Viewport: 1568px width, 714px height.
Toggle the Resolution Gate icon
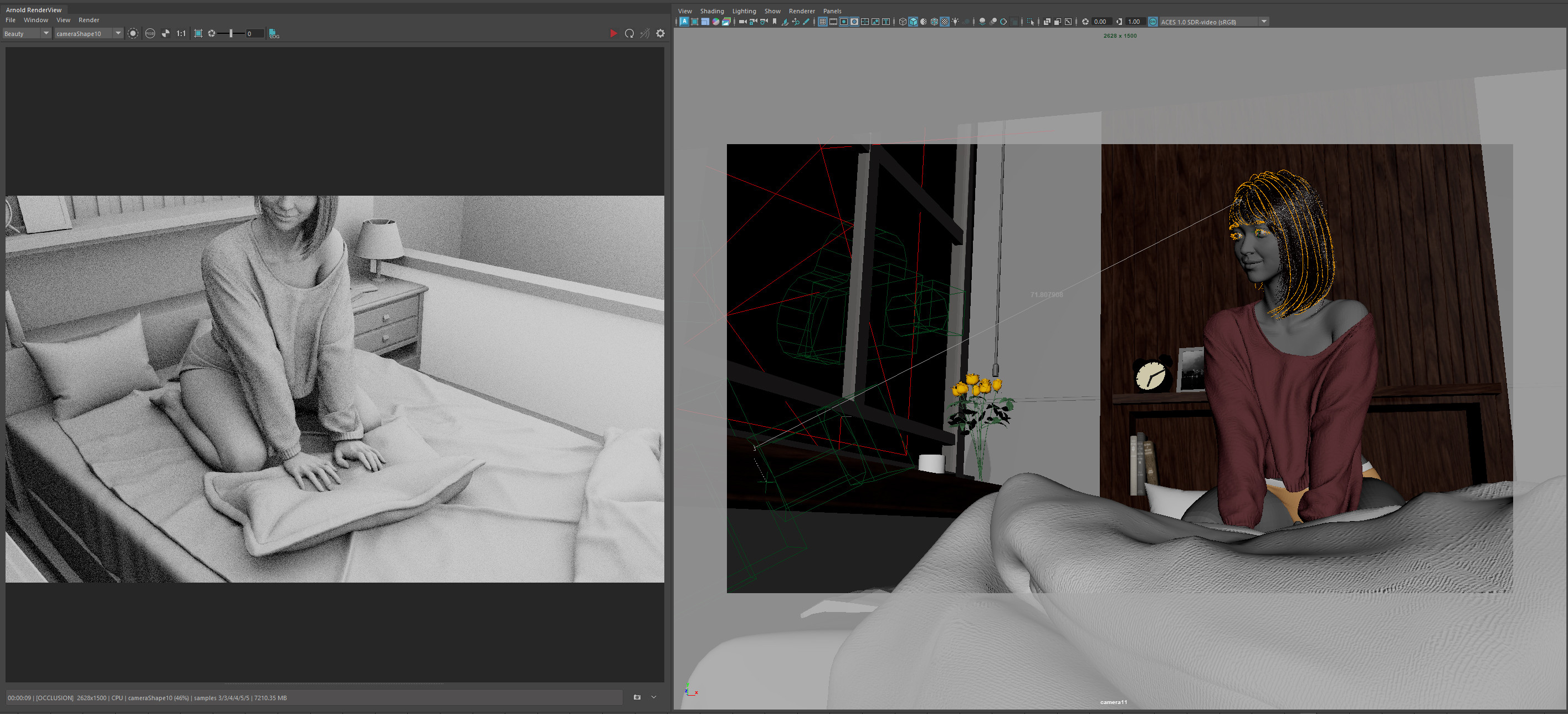[844, 22]
